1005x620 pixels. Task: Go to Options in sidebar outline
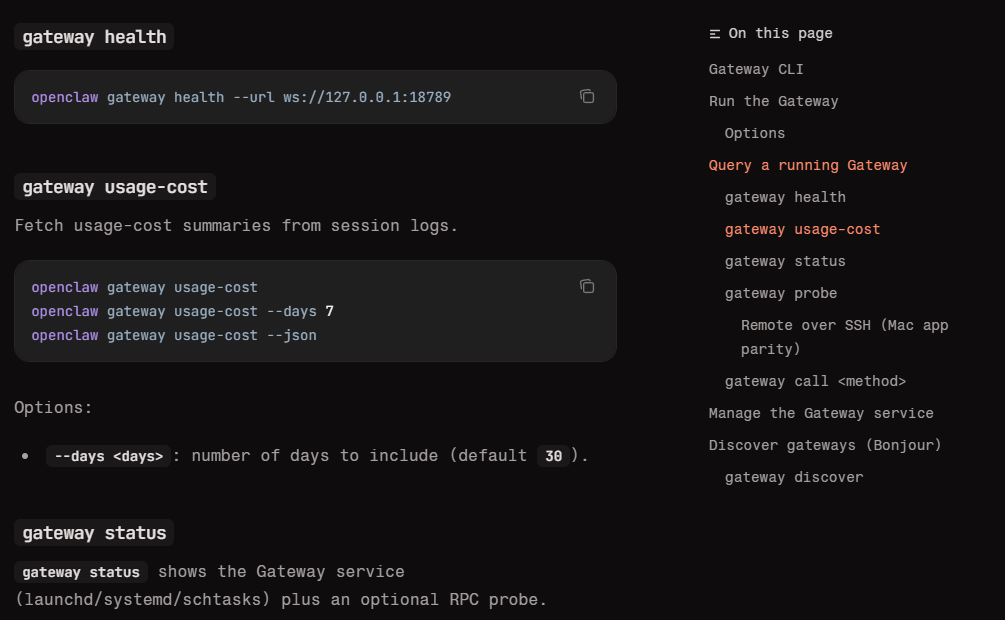coord(754,133)
